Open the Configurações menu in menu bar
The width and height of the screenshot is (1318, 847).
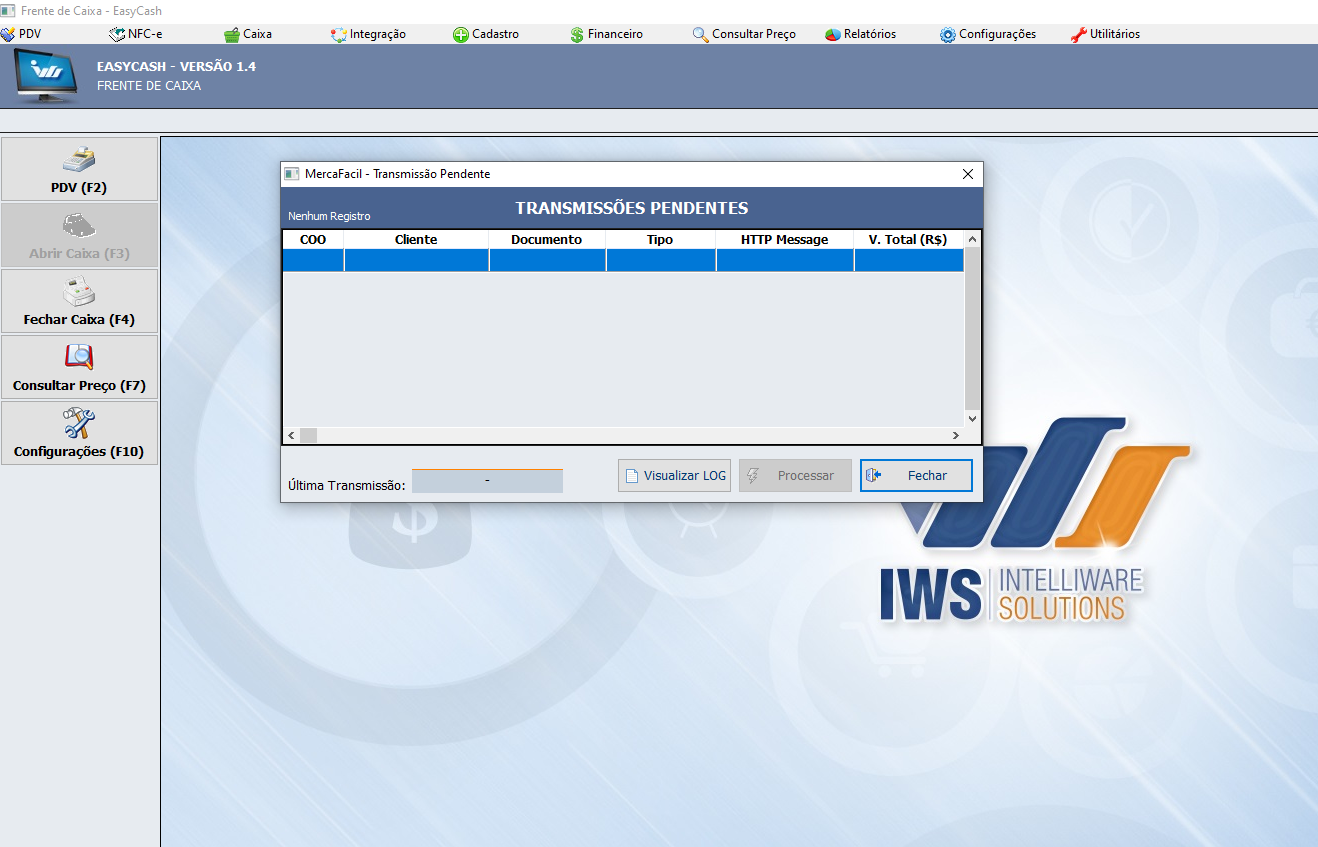click(x=987, y=34)
